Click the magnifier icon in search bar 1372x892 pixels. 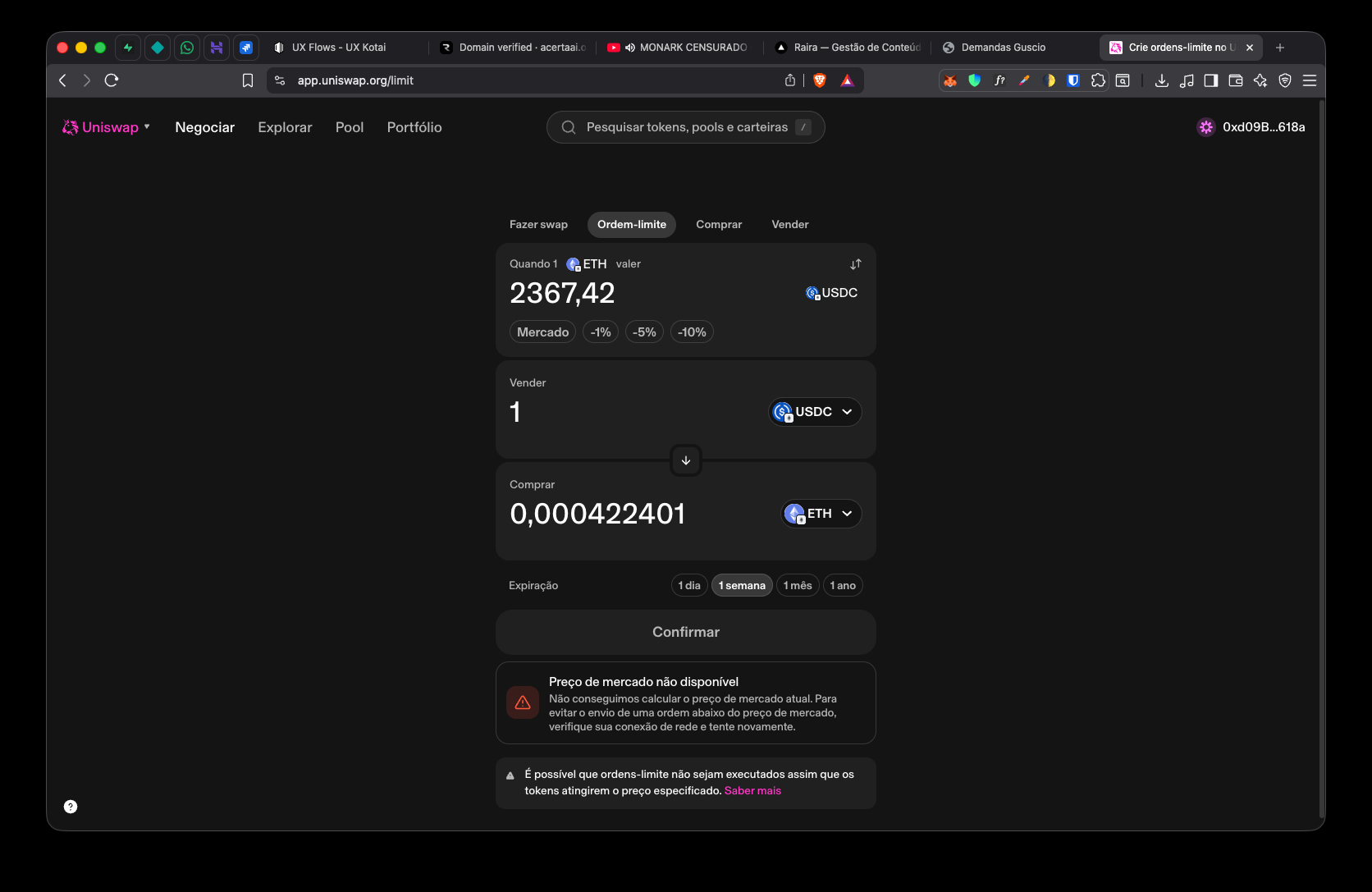(568, 127)
